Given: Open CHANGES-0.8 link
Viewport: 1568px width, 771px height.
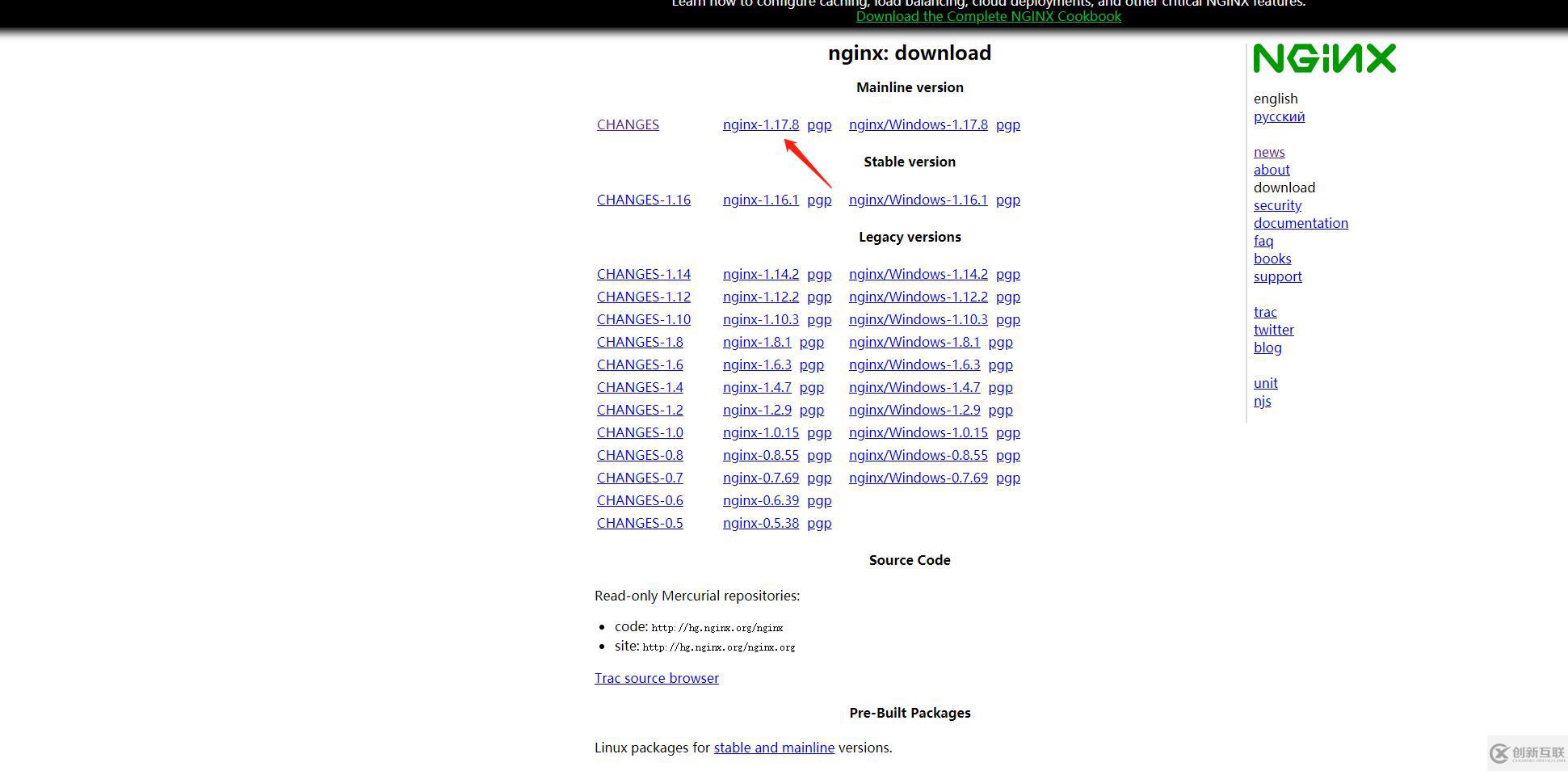Looking at the screenshot, I should pos(640,455).
